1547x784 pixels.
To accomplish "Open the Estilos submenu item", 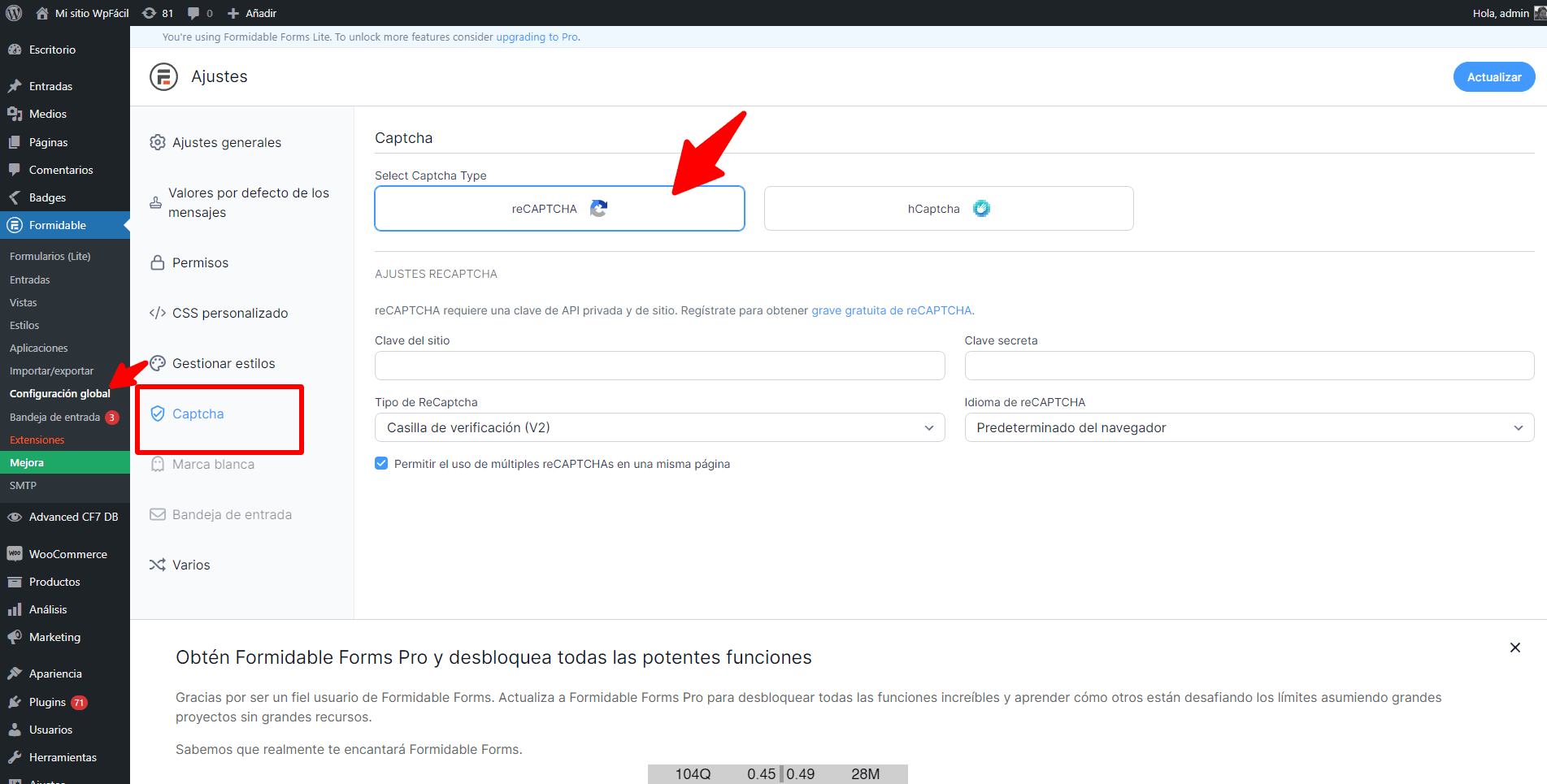I will 24,325.
